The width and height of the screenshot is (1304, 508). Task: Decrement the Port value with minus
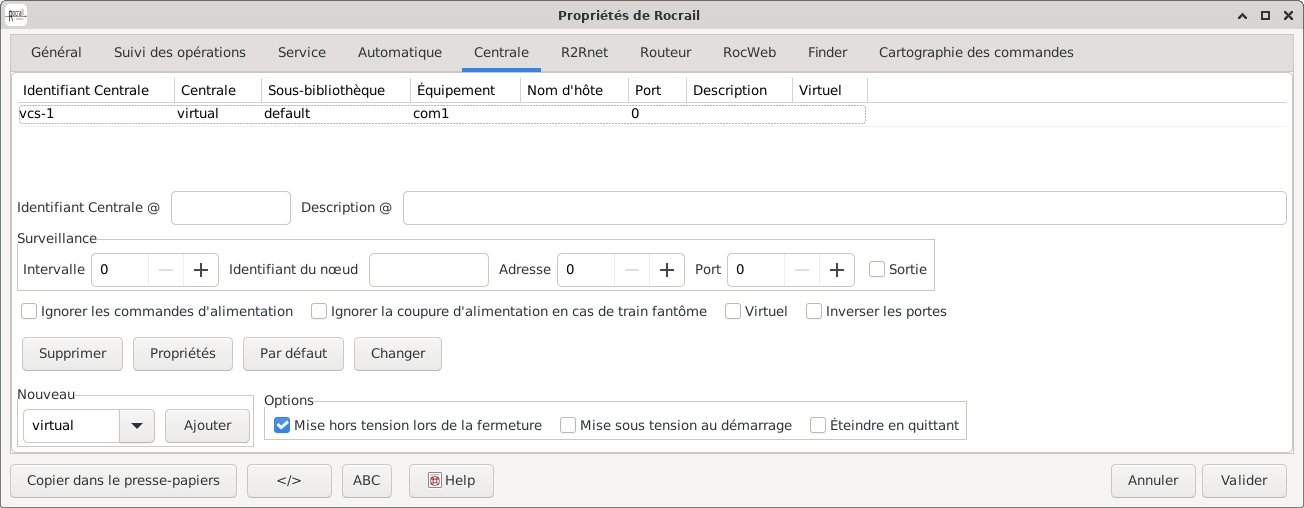point(801,269)
